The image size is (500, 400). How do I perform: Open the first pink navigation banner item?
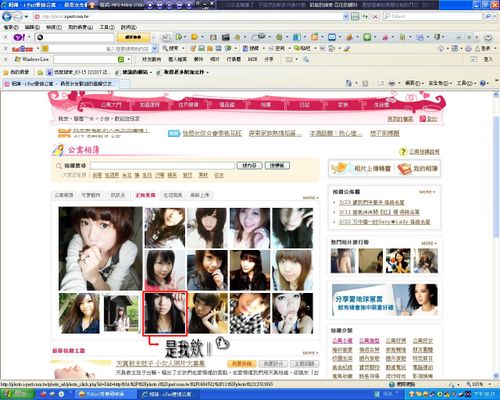[x=111, y=105]
